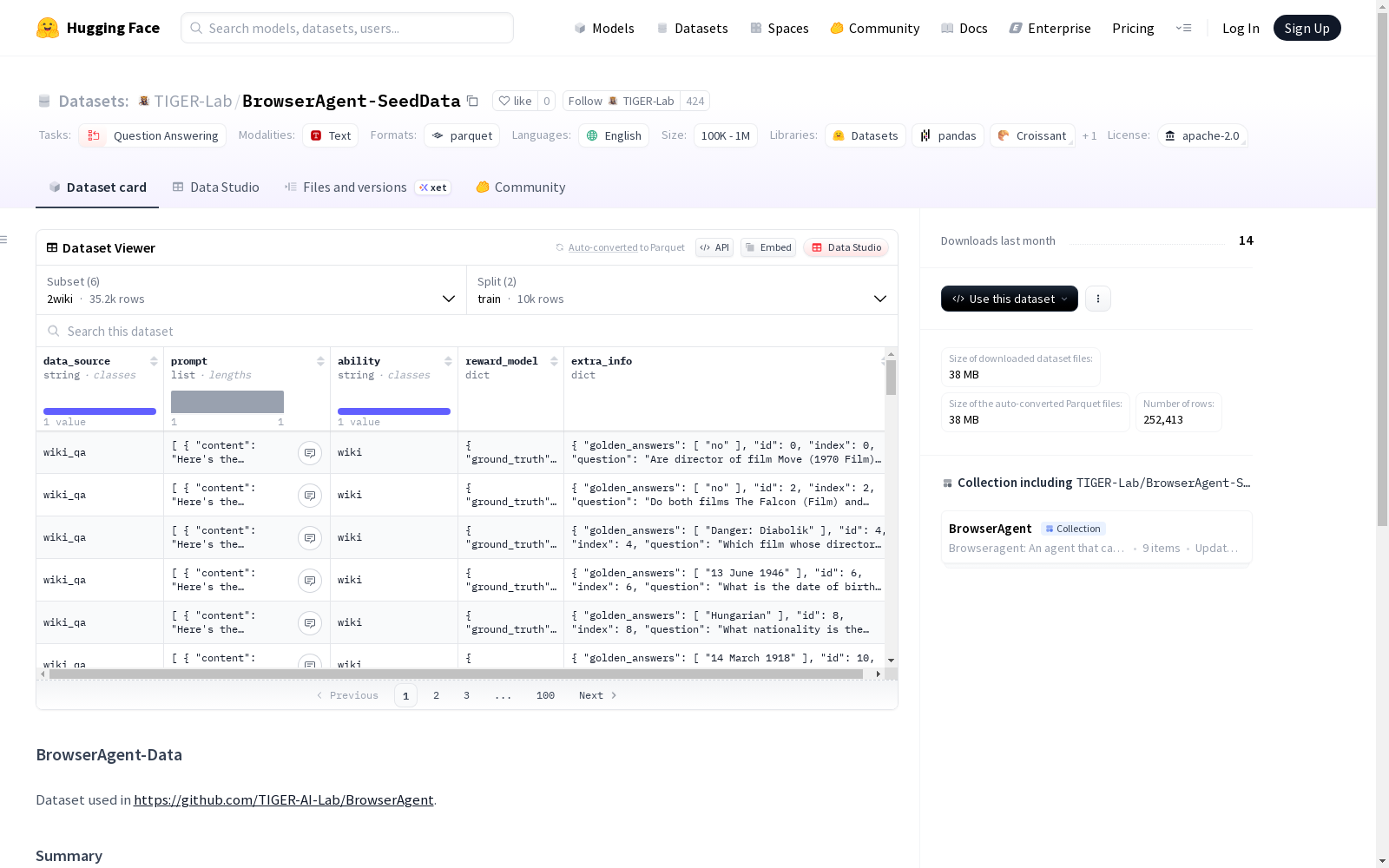The height and width of the screenshot is (868, 1389).
Task: Click the apache-2.0 license tag
Action: pos(1202,135)
